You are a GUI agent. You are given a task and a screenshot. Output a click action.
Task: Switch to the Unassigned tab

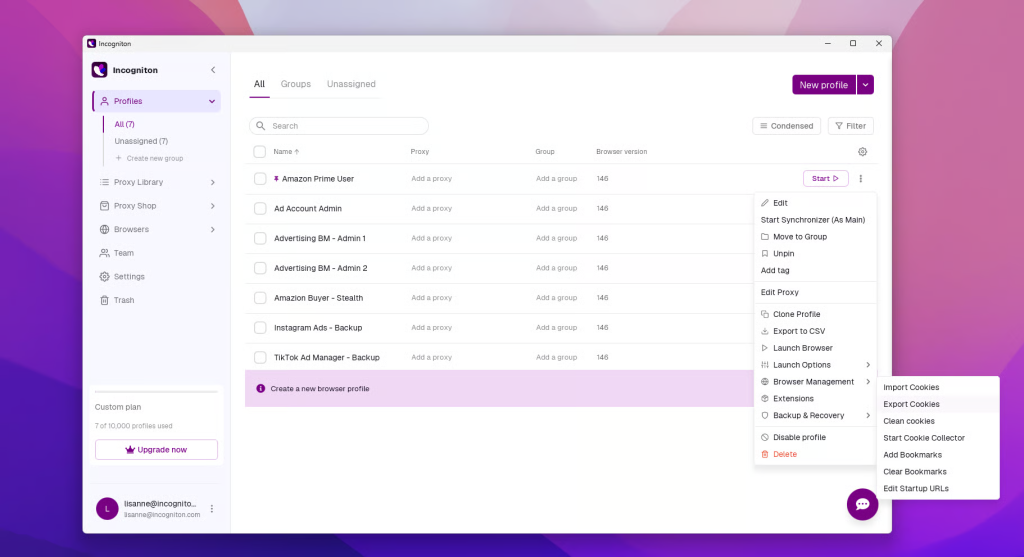(351, 84)
